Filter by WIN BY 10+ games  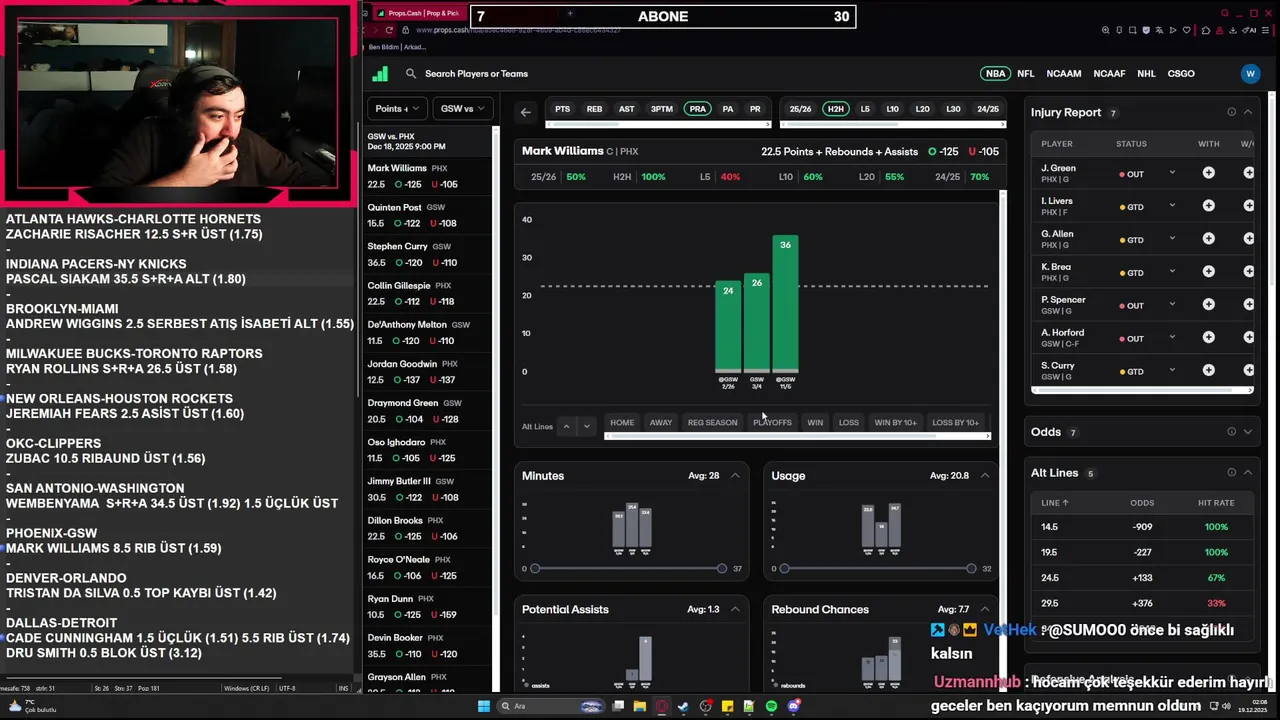pyautogui.click(x=896, y=422)
